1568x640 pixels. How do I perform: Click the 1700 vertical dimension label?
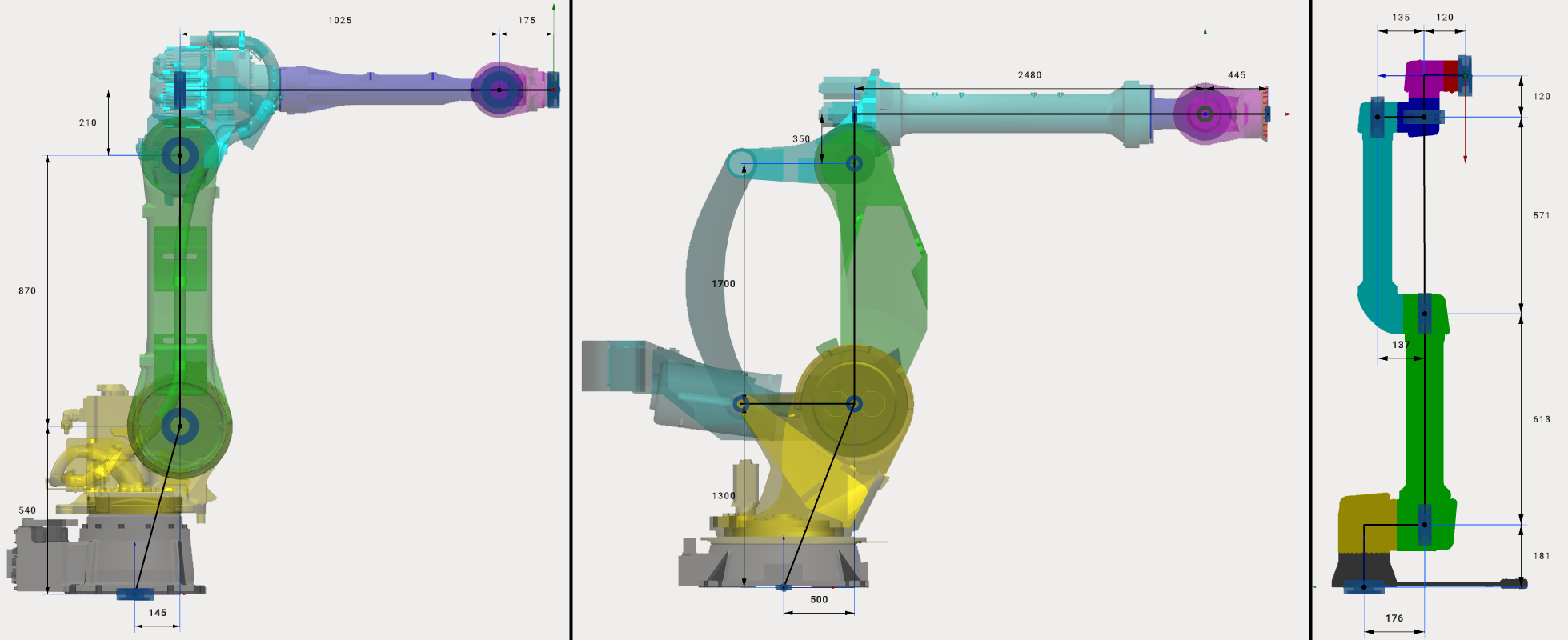point(724,283)
